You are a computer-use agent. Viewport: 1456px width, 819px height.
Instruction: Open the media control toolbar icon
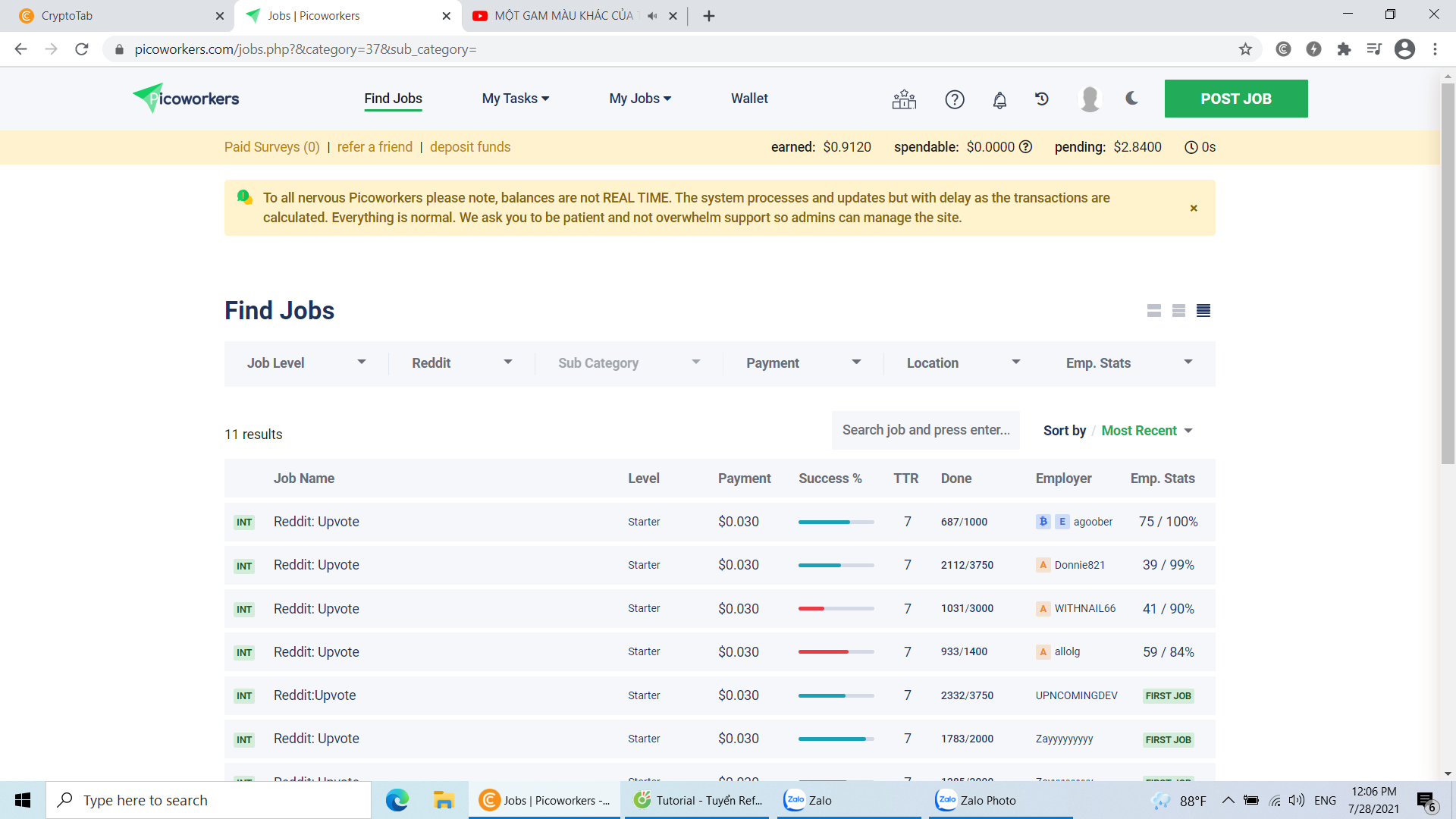click(x=1374, y=49)
